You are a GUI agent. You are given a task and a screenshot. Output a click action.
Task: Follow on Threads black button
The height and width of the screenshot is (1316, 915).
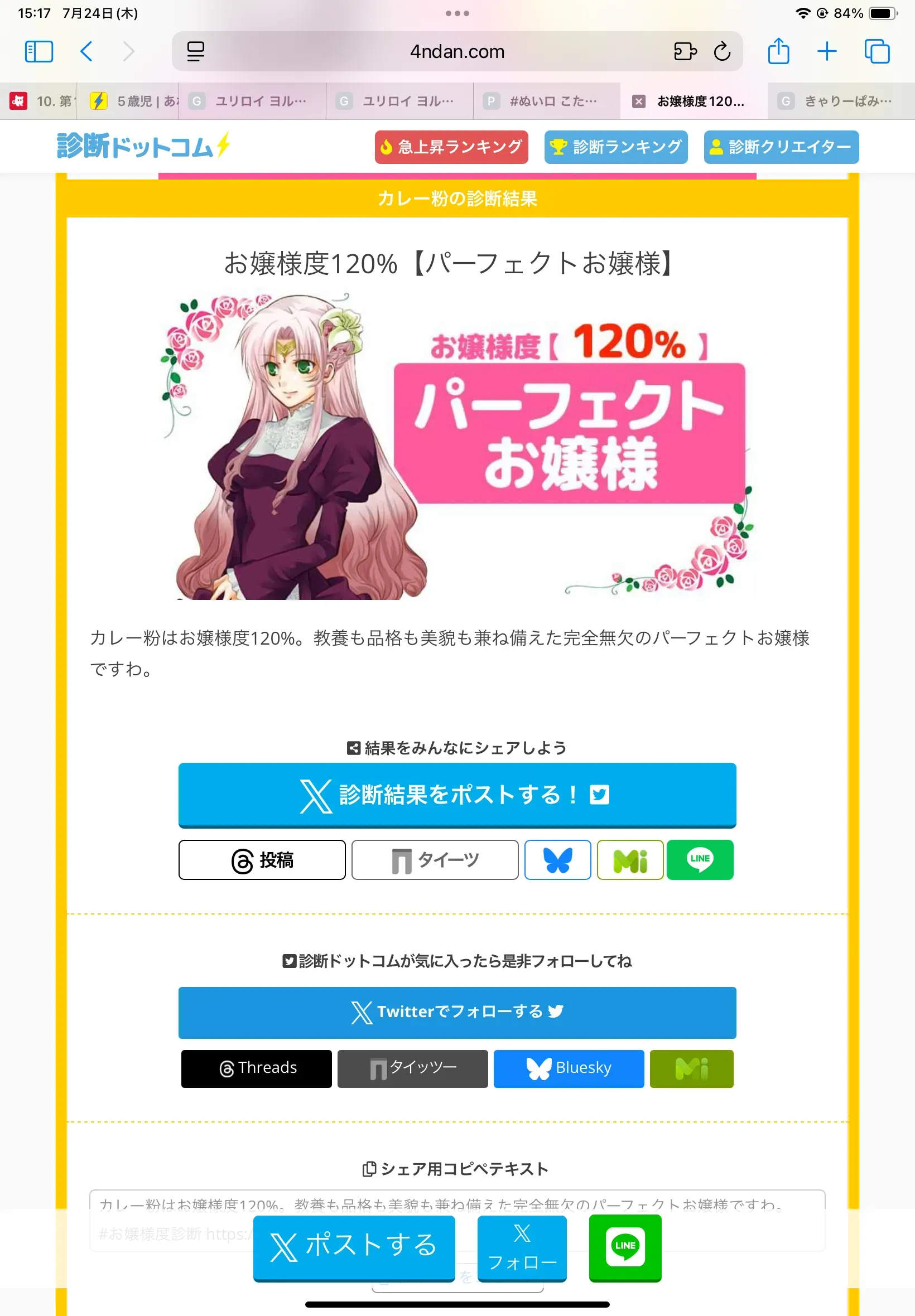256,1068
